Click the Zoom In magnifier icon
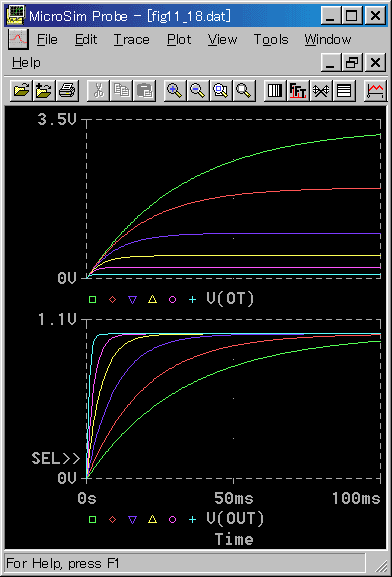 click(174, 90)
